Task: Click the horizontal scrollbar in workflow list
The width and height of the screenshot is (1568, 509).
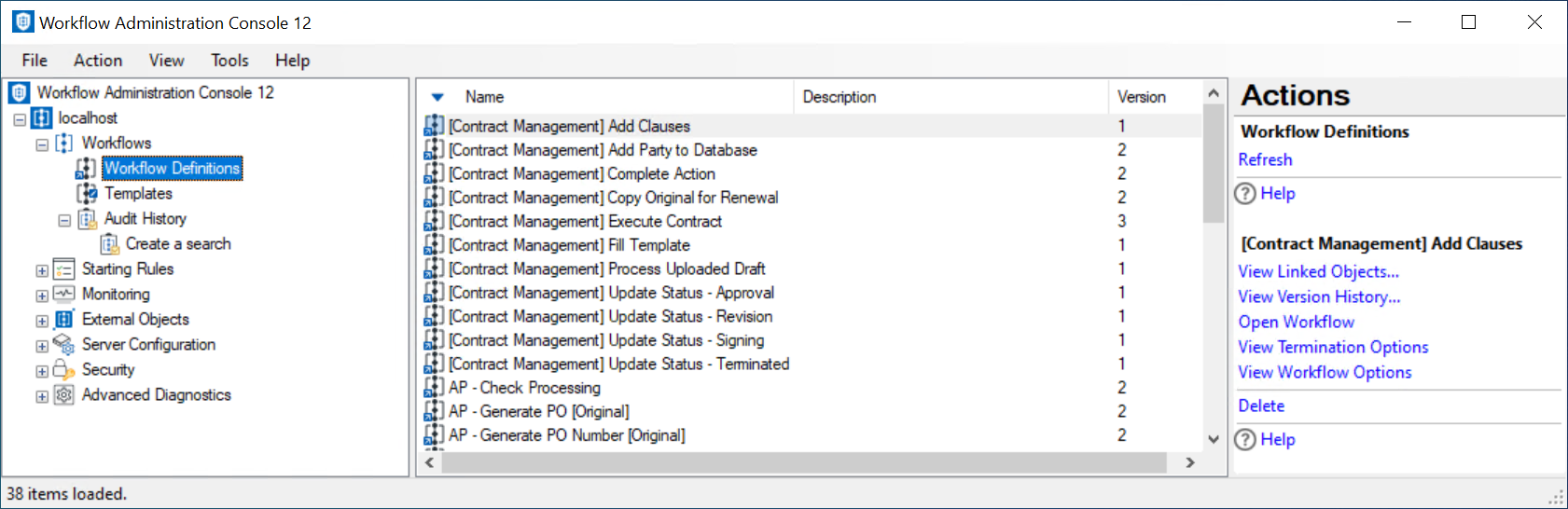Action: (802, 462)
